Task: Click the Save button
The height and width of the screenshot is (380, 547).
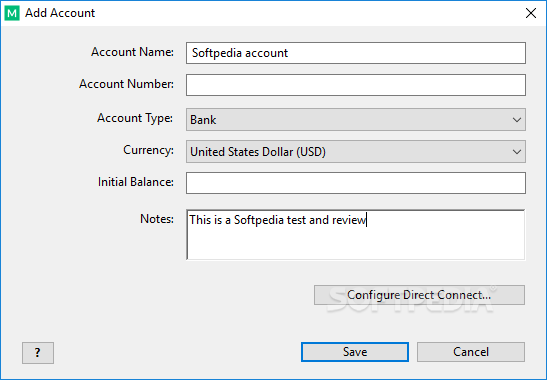Action: point(355,352)
